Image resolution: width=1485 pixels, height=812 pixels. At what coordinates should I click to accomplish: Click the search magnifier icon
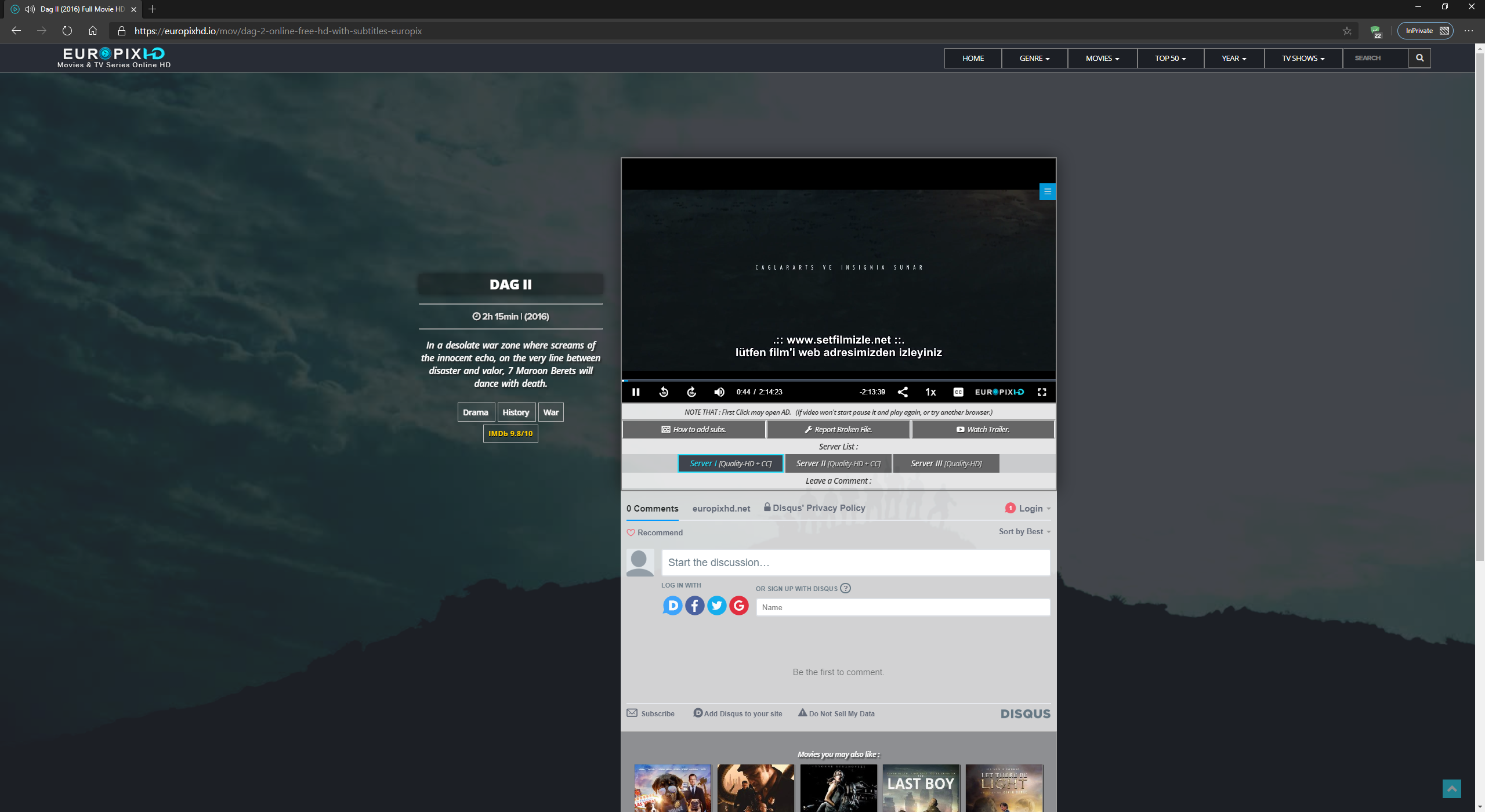(1419, 58)
